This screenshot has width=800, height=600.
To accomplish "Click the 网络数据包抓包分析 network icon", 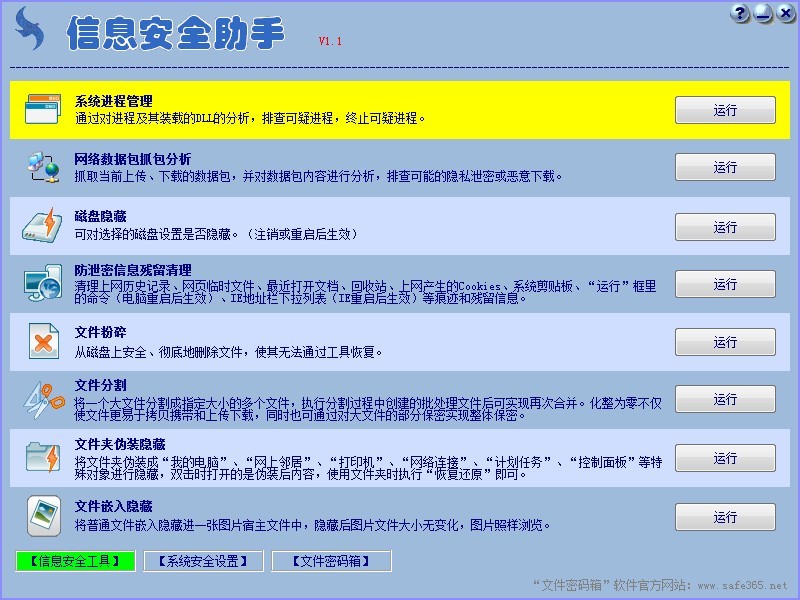I will pos(42,167).
